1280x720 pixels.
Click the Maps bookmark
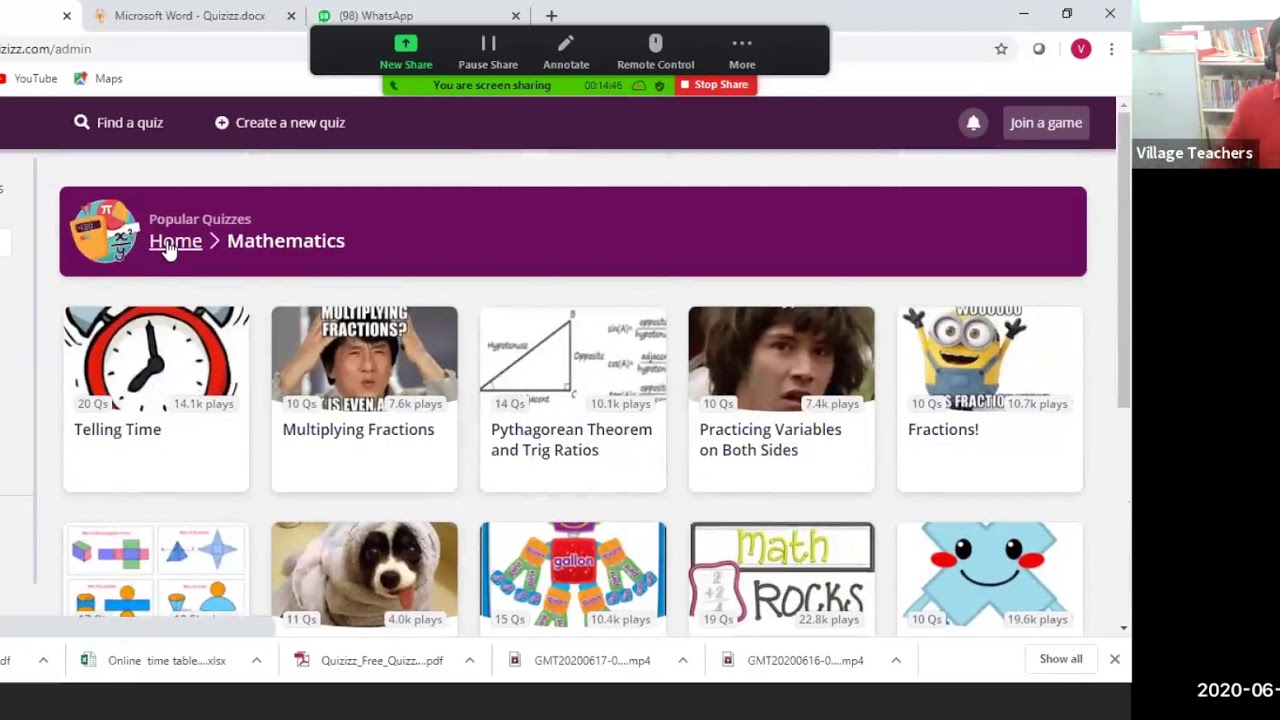click(x=98, y=78)
